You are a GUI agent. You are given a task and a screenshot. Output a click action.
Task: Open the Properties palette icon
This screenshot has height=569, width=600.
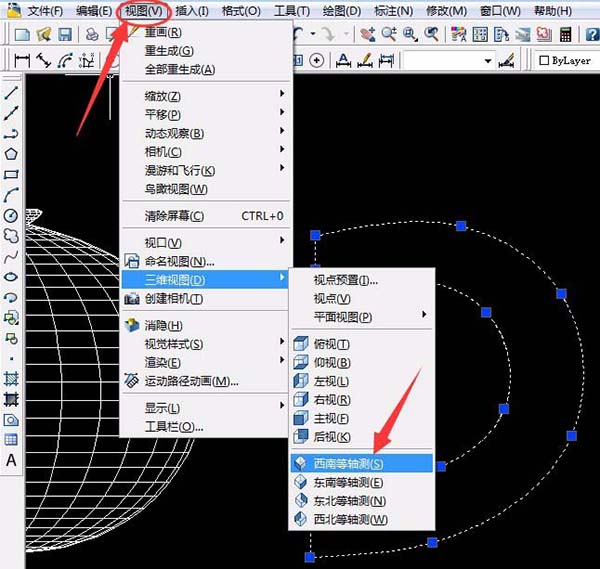458,35
